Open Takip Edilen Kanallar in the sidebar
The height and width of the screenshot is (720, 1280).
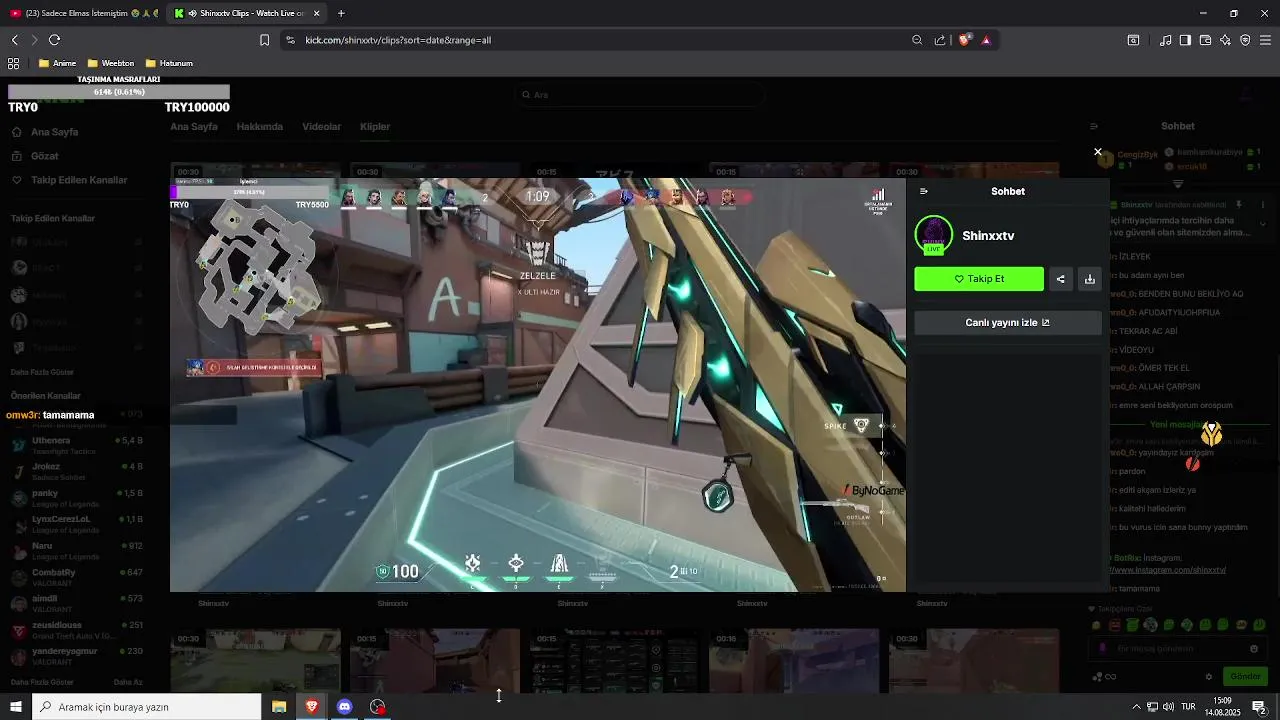point(70,180)
